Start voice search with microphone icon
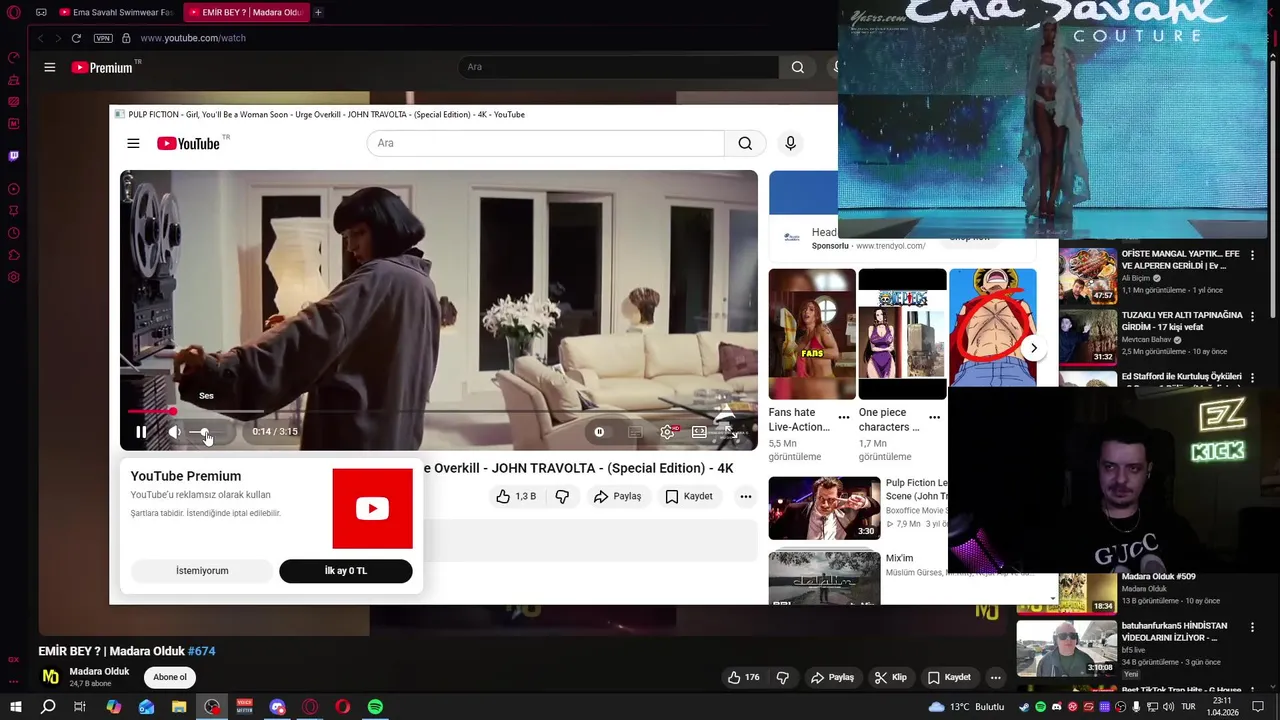Viewport: 1280px width, 720px height. pos(790,143)
